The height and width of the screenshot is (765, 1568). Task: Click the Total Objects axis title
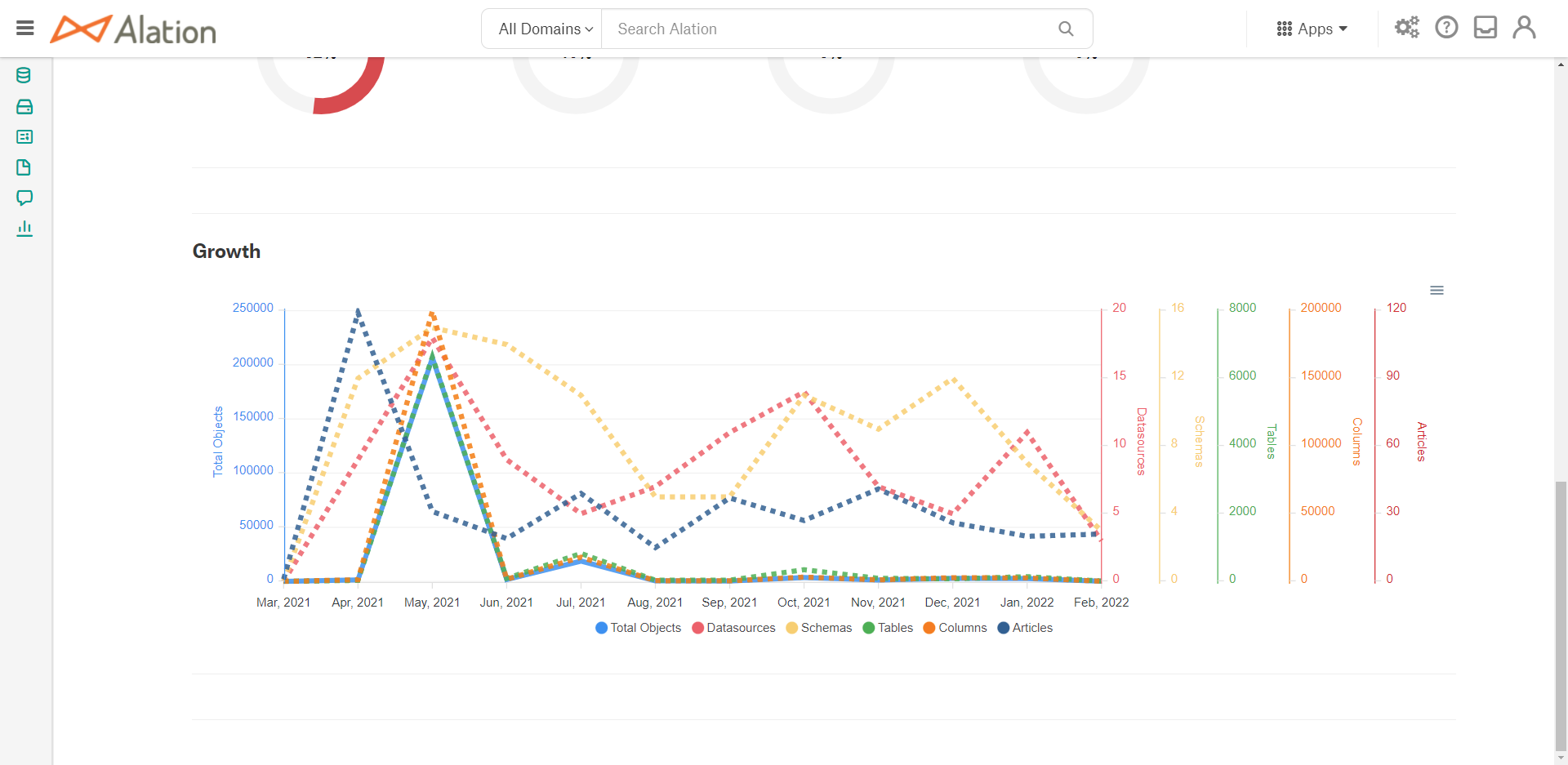tap(218, 442)
